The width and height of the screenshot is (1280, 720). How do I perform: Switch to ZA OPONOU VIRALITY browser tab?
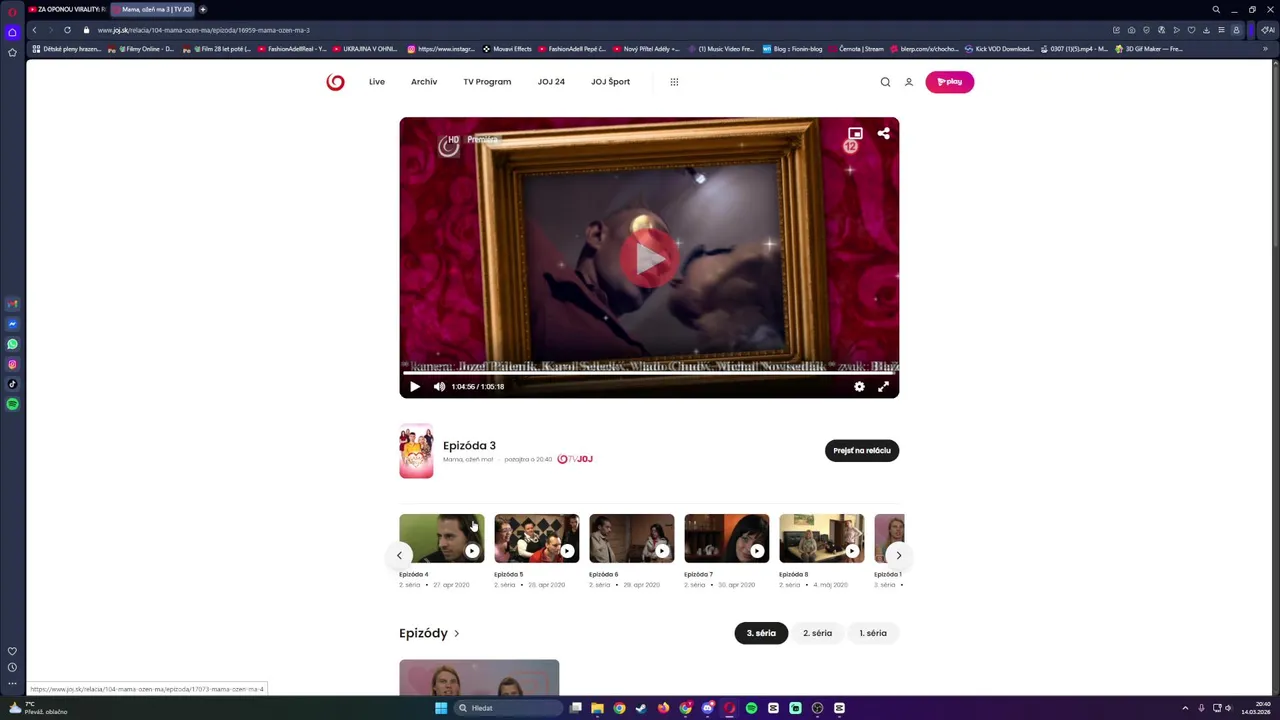[67, 9]
